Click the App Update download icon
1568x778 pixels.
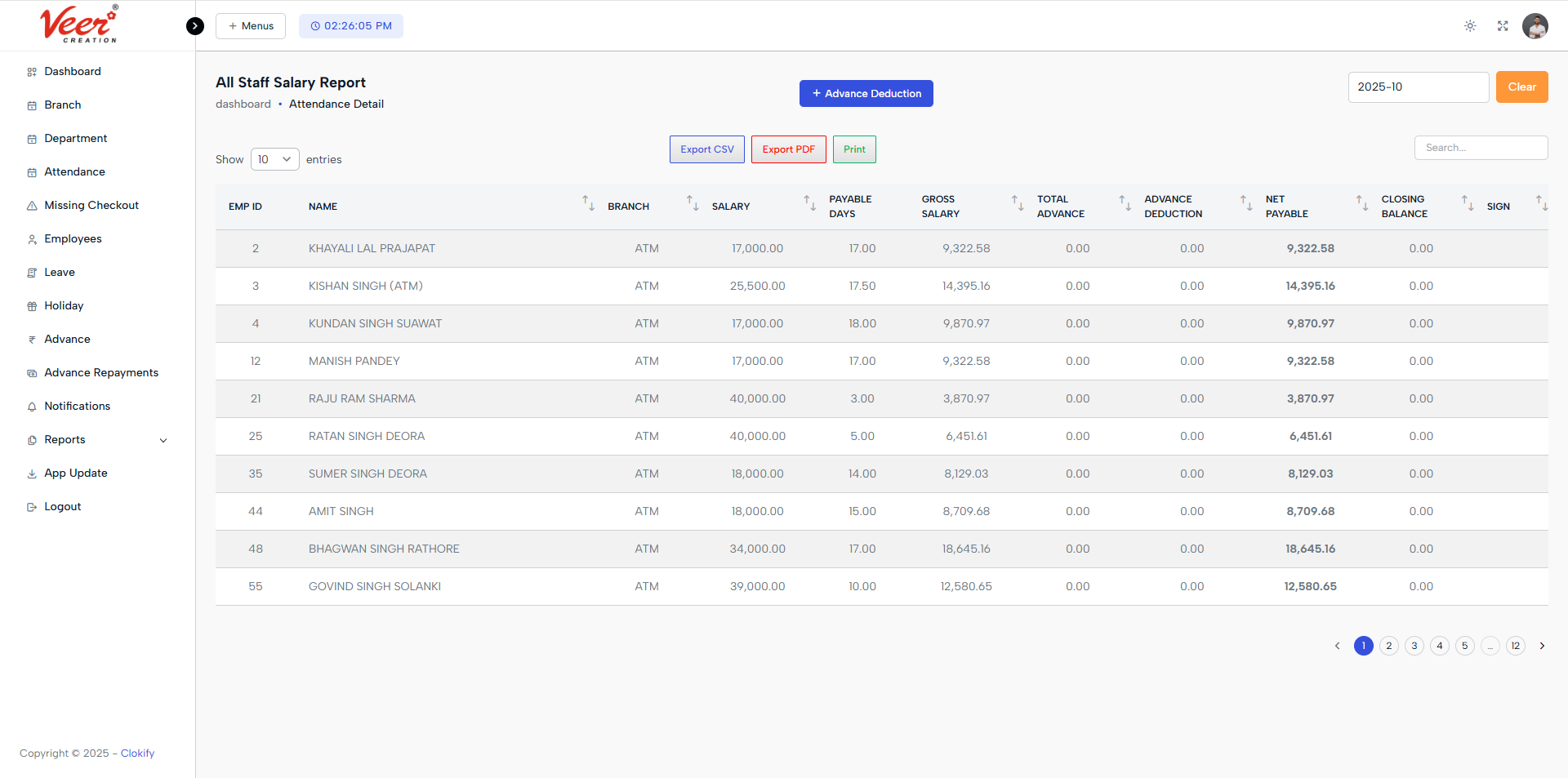point(31,473)
